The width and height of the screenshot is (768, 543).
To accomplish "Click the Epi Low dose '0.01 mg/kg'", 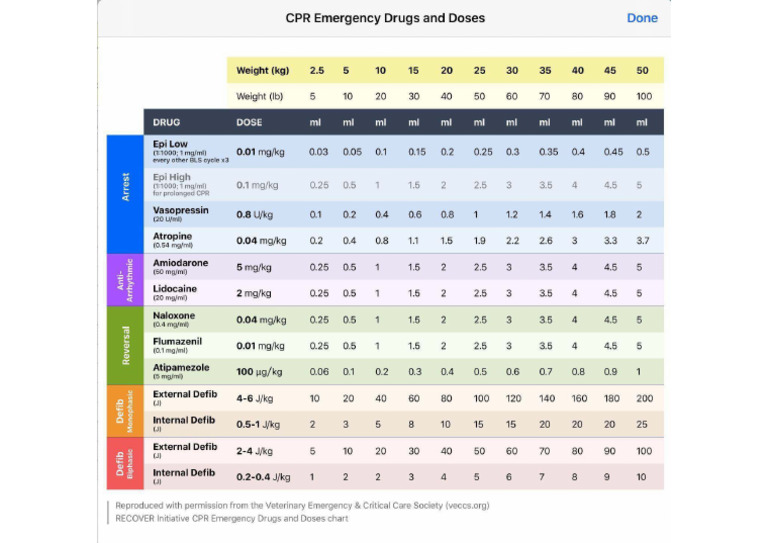I will tap(260, 152).
